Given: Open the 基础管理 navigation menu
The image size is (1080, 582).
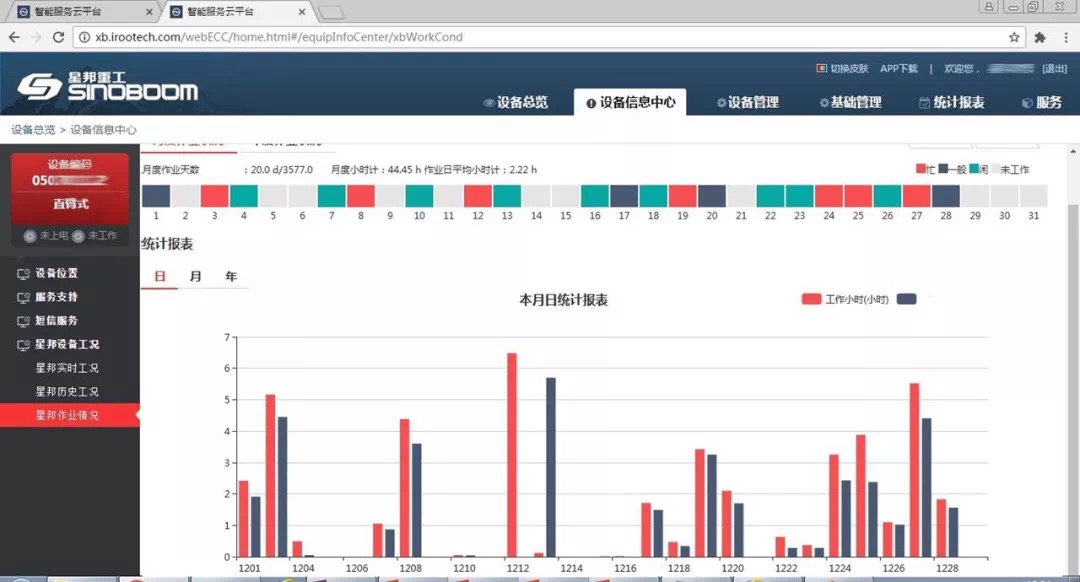Looking at the screenshot, I should pos(850,102).
